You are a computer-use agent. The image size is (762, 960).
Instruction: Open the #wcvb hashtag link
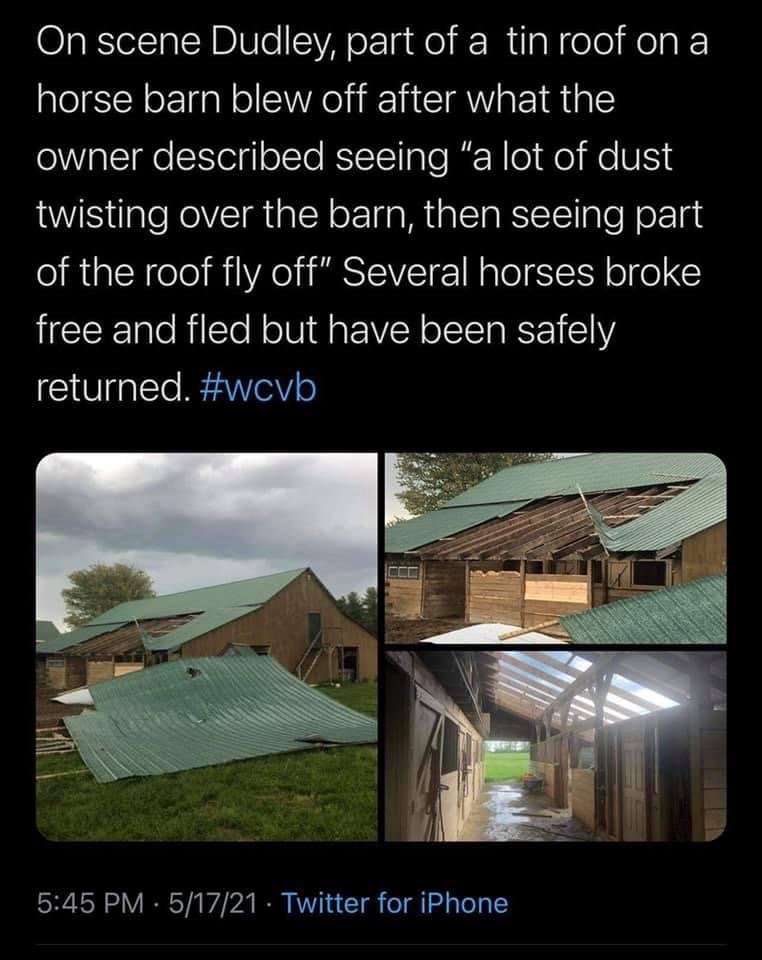click(258, 388)
